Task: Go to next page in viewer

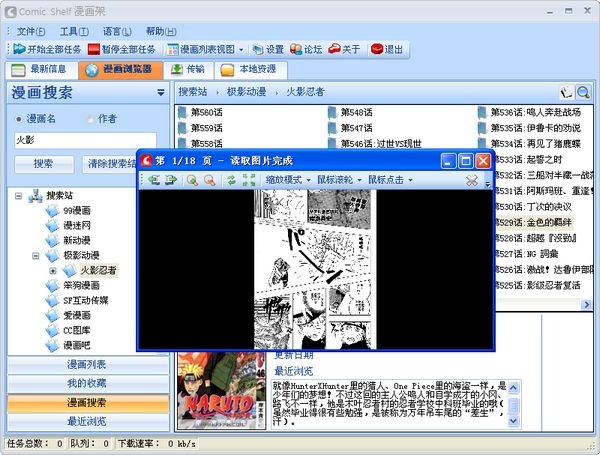Action: [171, 180]
